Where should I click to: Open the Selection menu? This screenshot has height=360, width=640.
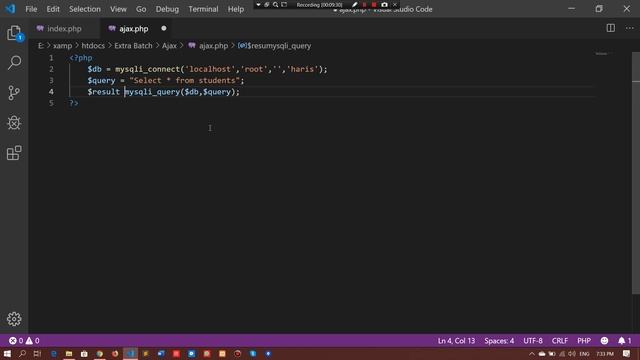84,9
